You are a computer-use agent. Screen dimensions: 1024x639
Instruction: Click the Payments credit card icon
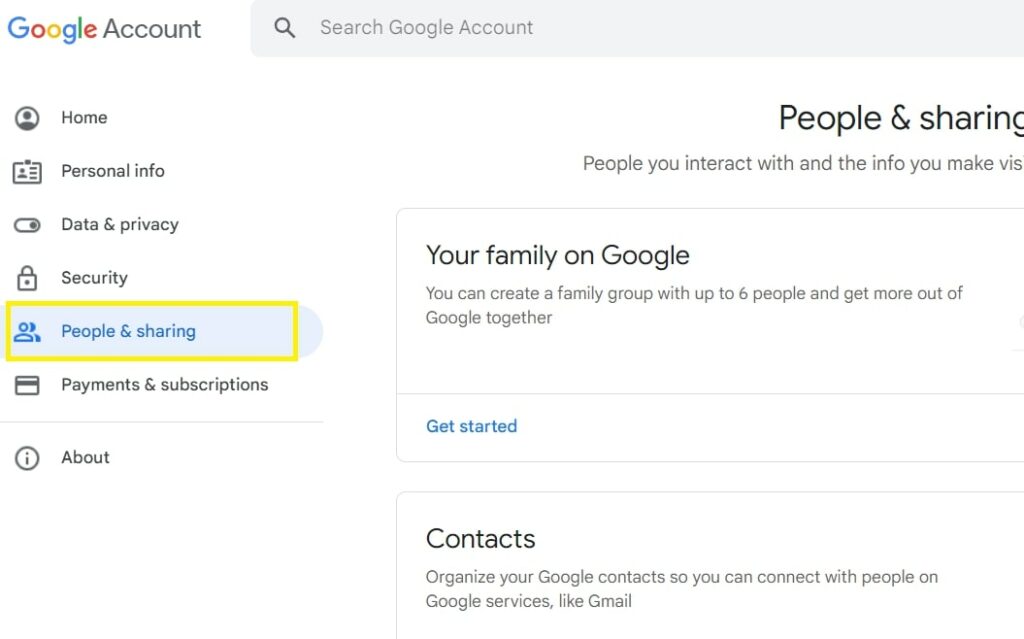(x=27, y=385)
